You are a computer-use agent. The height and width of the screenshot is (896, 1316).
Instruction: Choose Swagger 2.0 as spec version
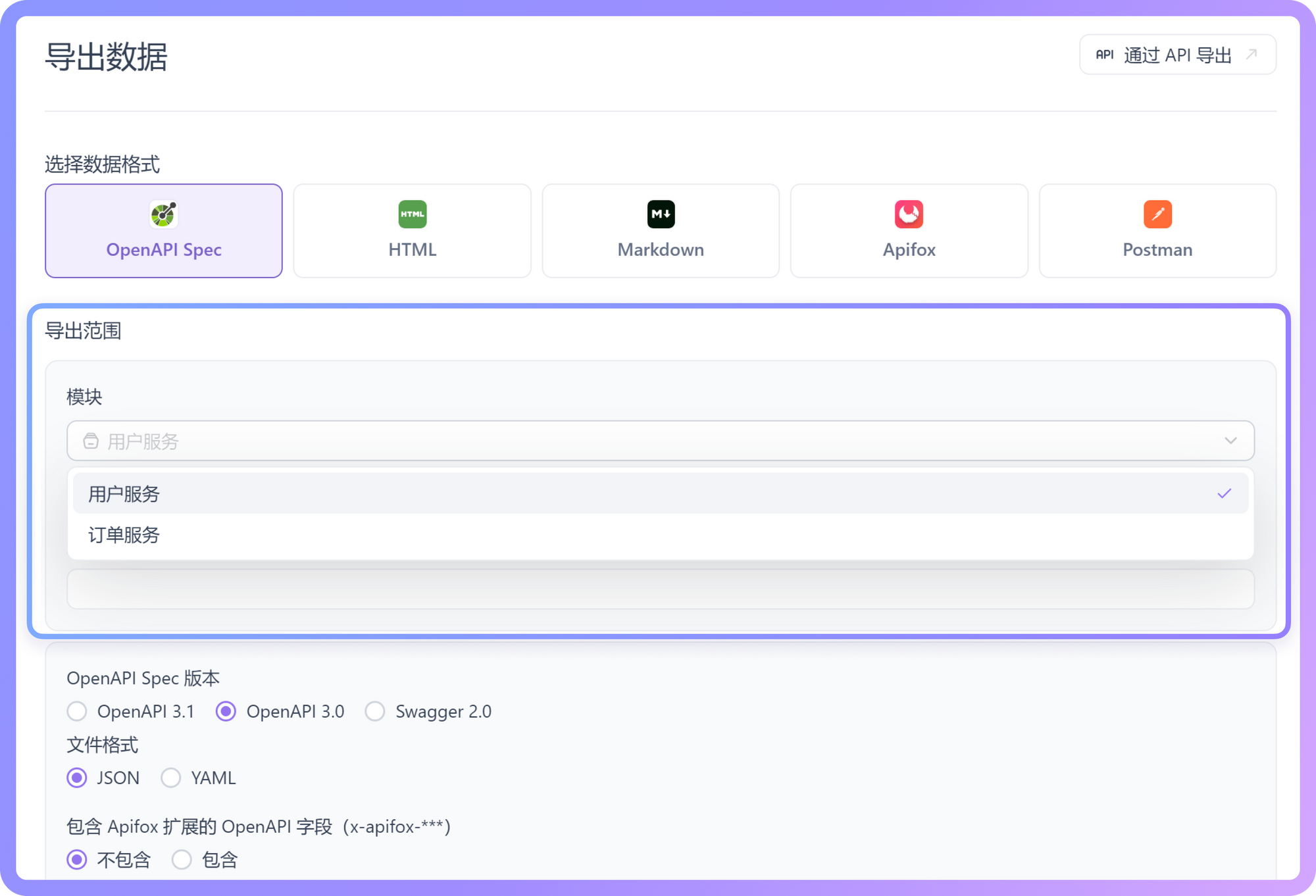tap(375, 711)
